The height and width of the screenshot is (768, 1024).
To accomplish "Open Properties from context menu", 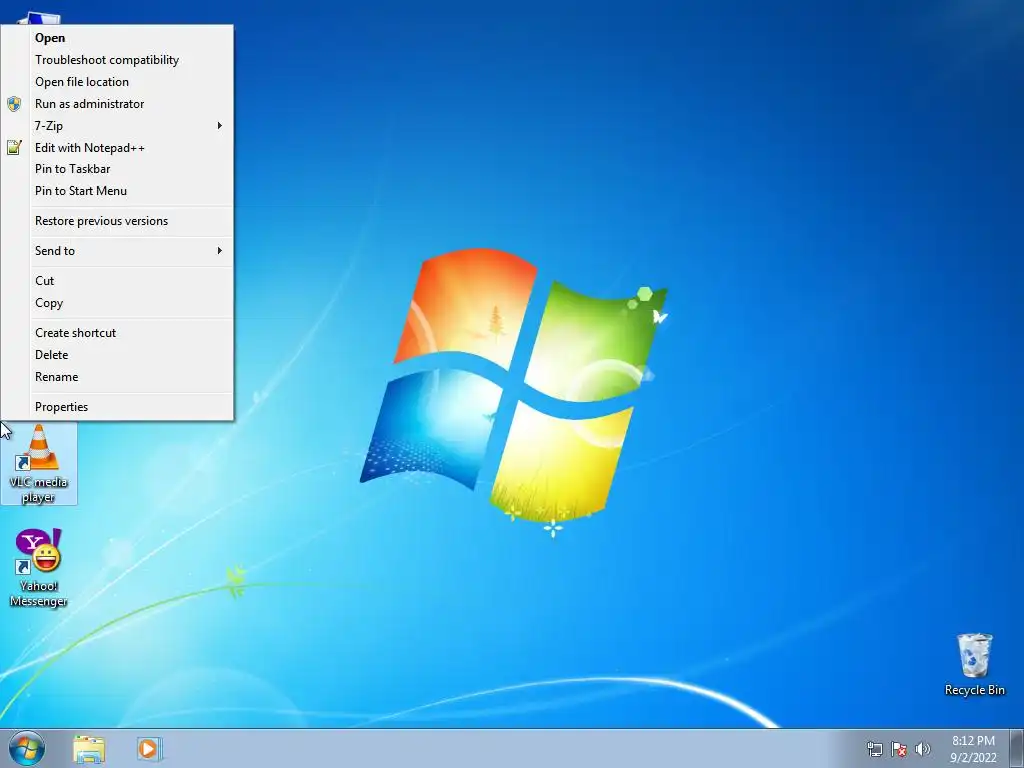I will (x=117, y=407).
